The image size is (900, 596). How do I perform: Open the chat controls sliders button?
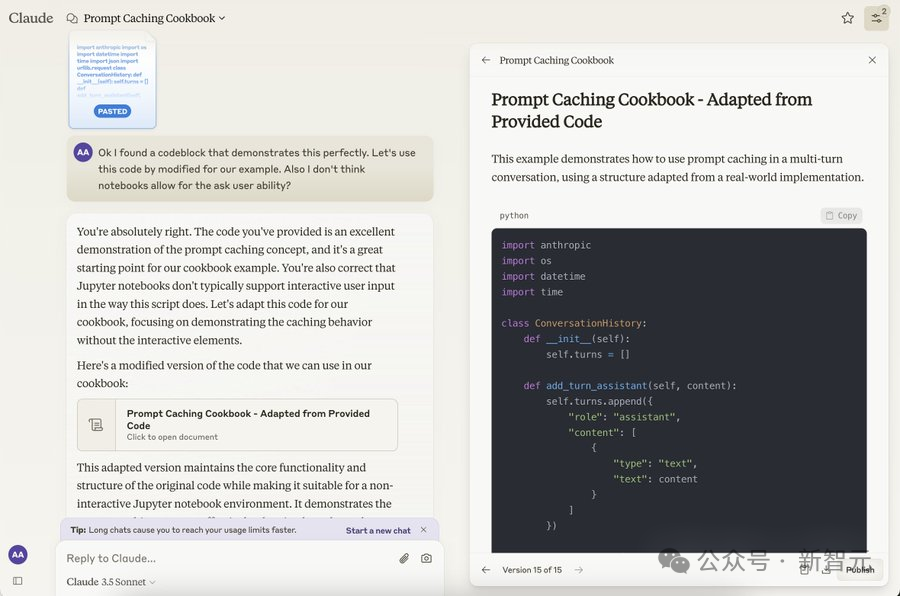point(876,18)
